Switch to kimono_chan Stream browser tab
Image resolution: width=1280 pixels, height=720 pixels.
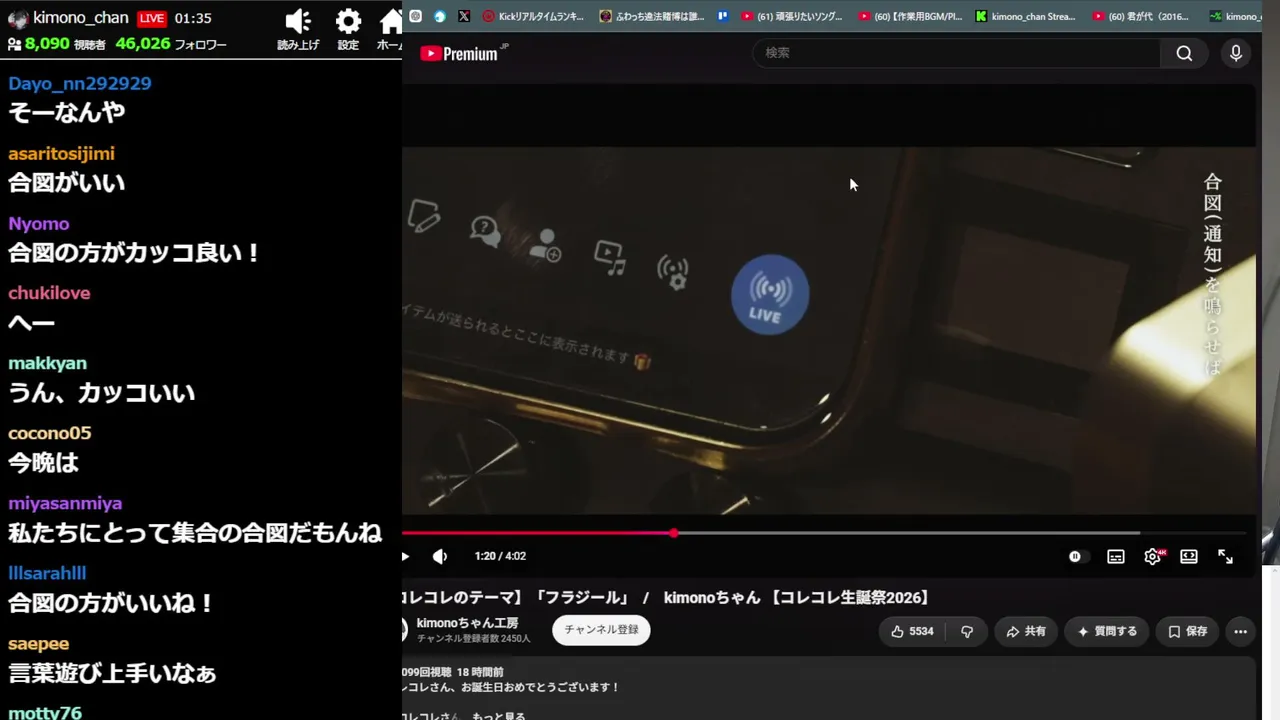click(x=1027, y=16)
